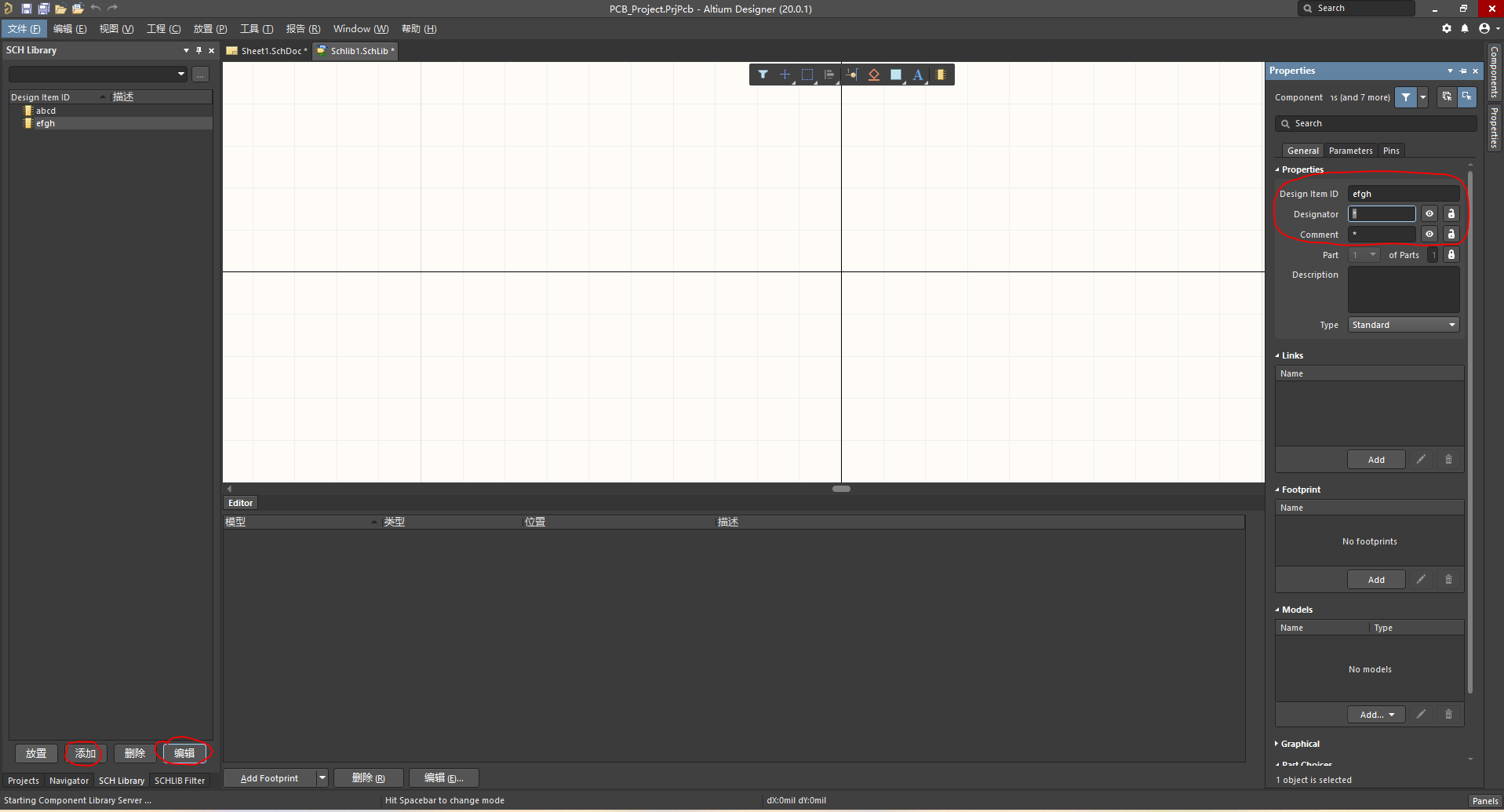
Task: Pin the Properties panel
Action: (1463, 71)
